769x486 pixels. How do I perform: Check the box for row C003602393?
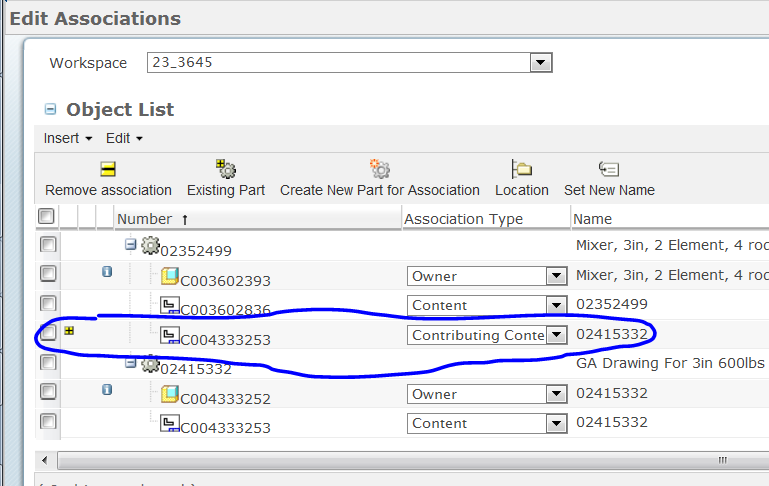(x=48, y=273)
